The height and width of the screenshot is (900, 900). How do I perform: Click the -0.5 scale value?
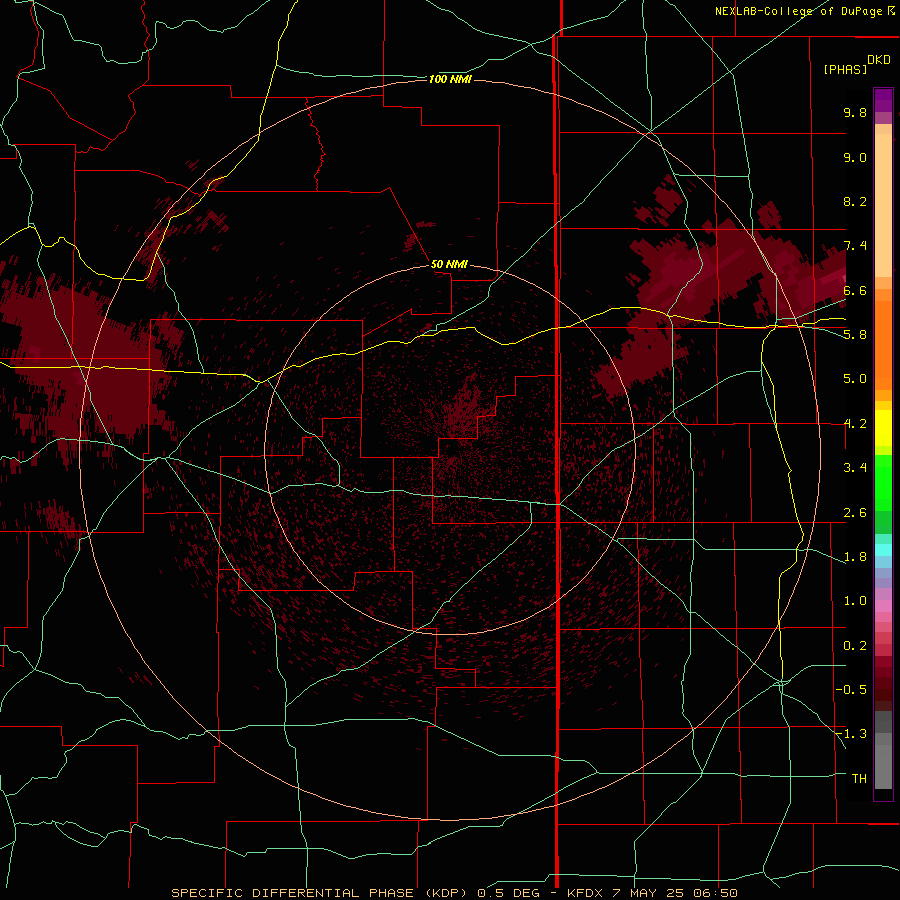pos(851,690)
